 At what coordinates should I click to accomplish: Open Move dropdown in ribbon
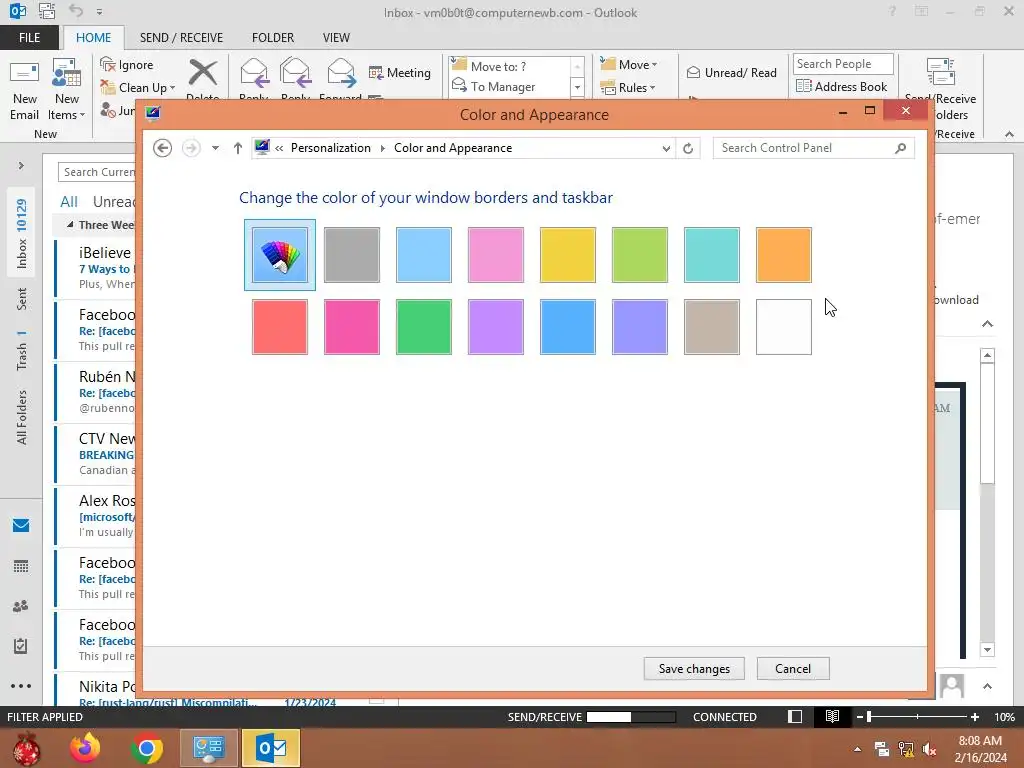pos(629,65)
